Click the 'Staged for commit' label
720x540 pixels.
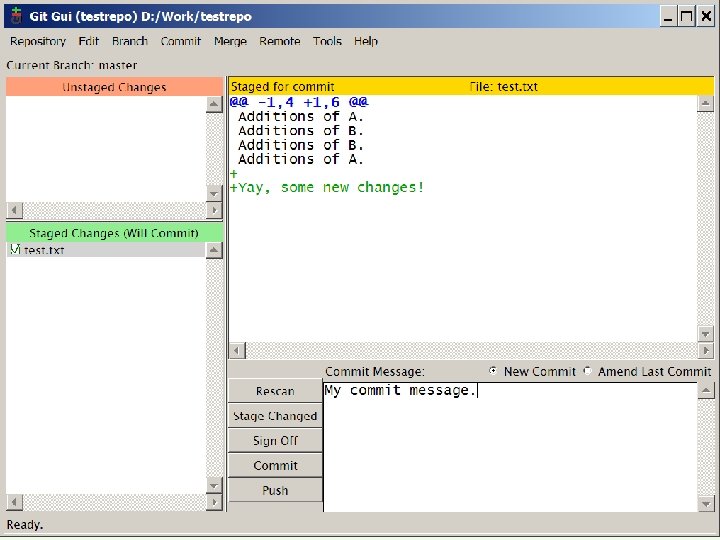pyautogui.click(x=282, y=86)
